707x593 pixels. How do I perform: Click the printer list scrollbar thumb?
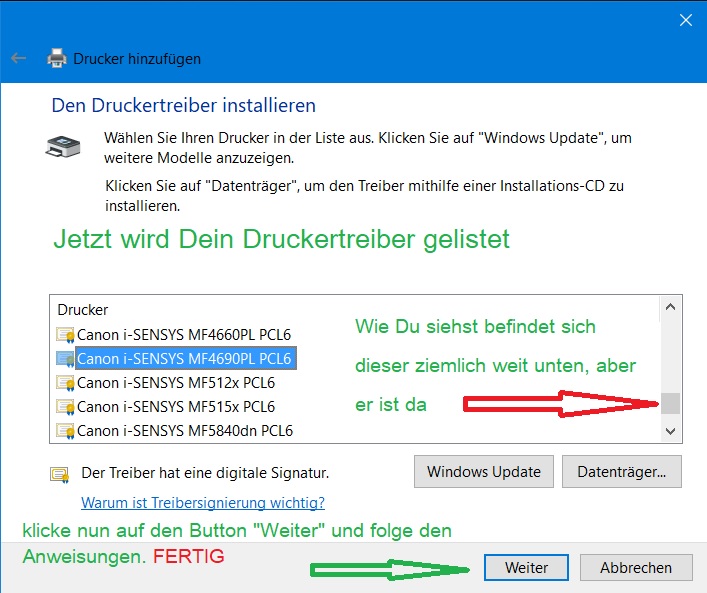670,403
